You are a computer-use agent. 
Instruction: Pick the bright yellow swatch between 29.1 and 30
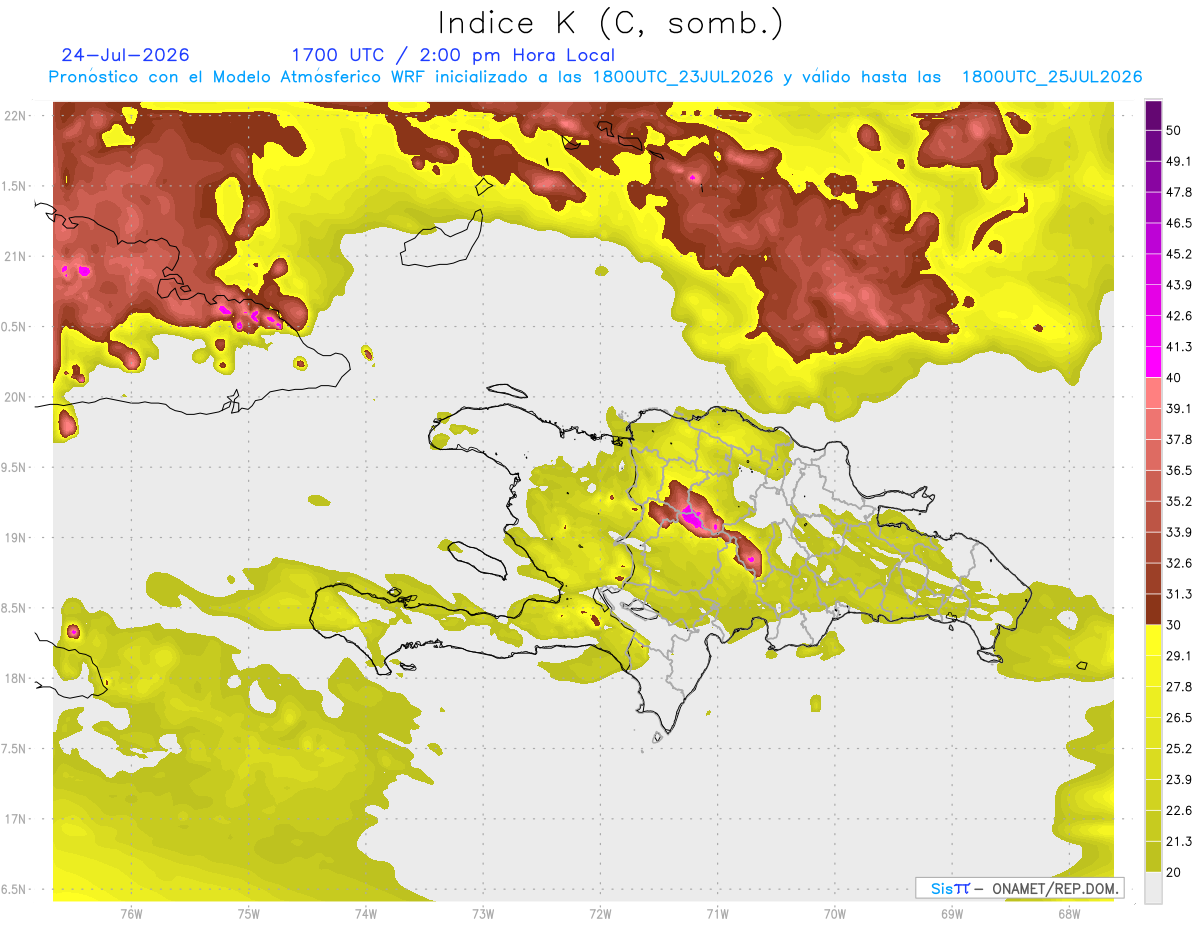(x=1154, y=640)
